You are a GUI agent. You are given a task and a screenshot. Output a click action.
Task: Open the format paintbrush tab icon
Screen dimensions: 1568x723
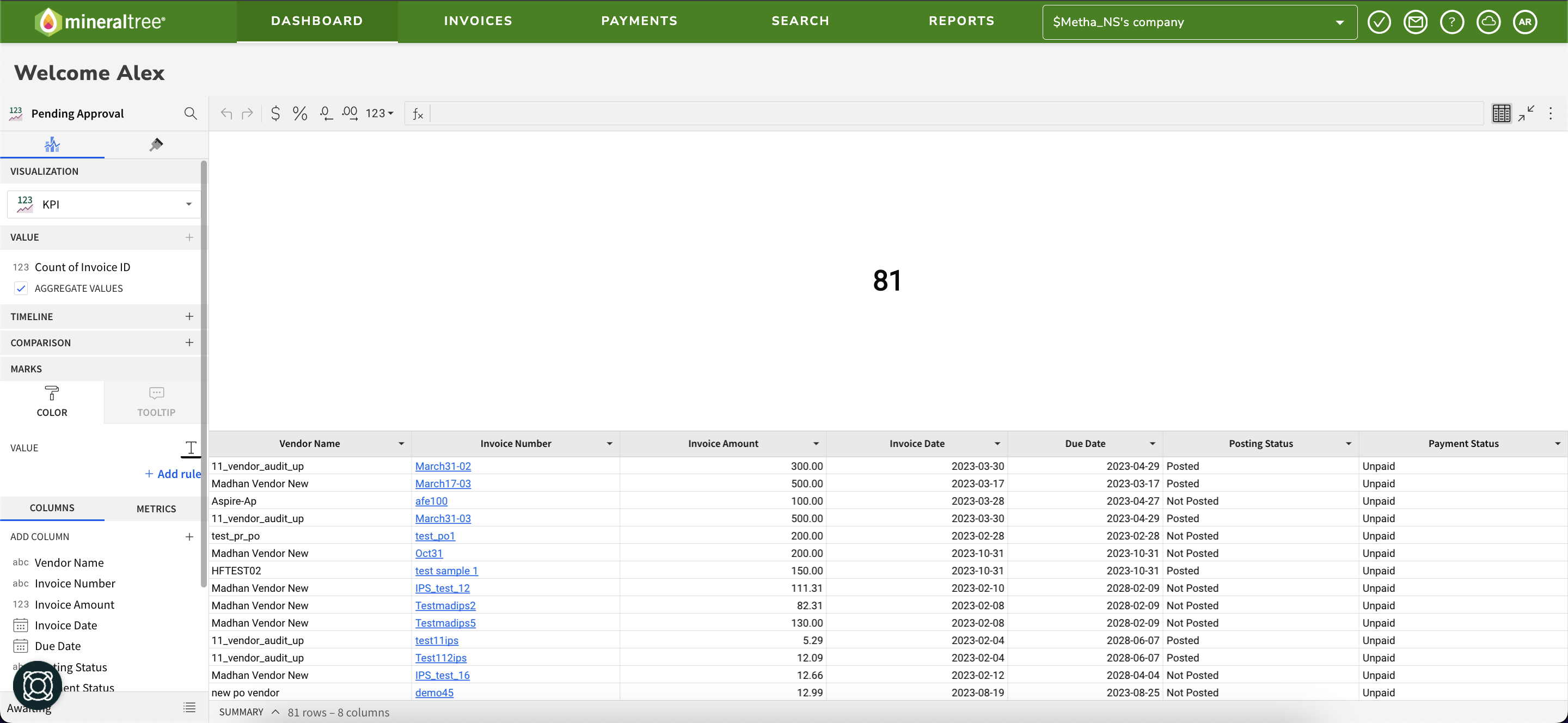[x=156, y=145]
